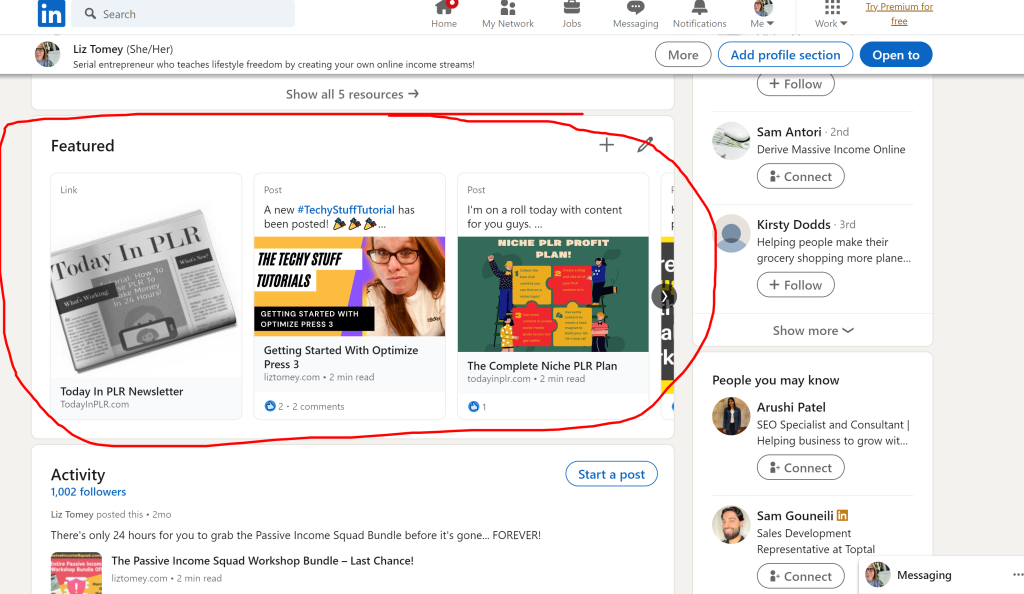Click the Open to button
This screenshot has height=594, width=1024.
coord(896,55)
